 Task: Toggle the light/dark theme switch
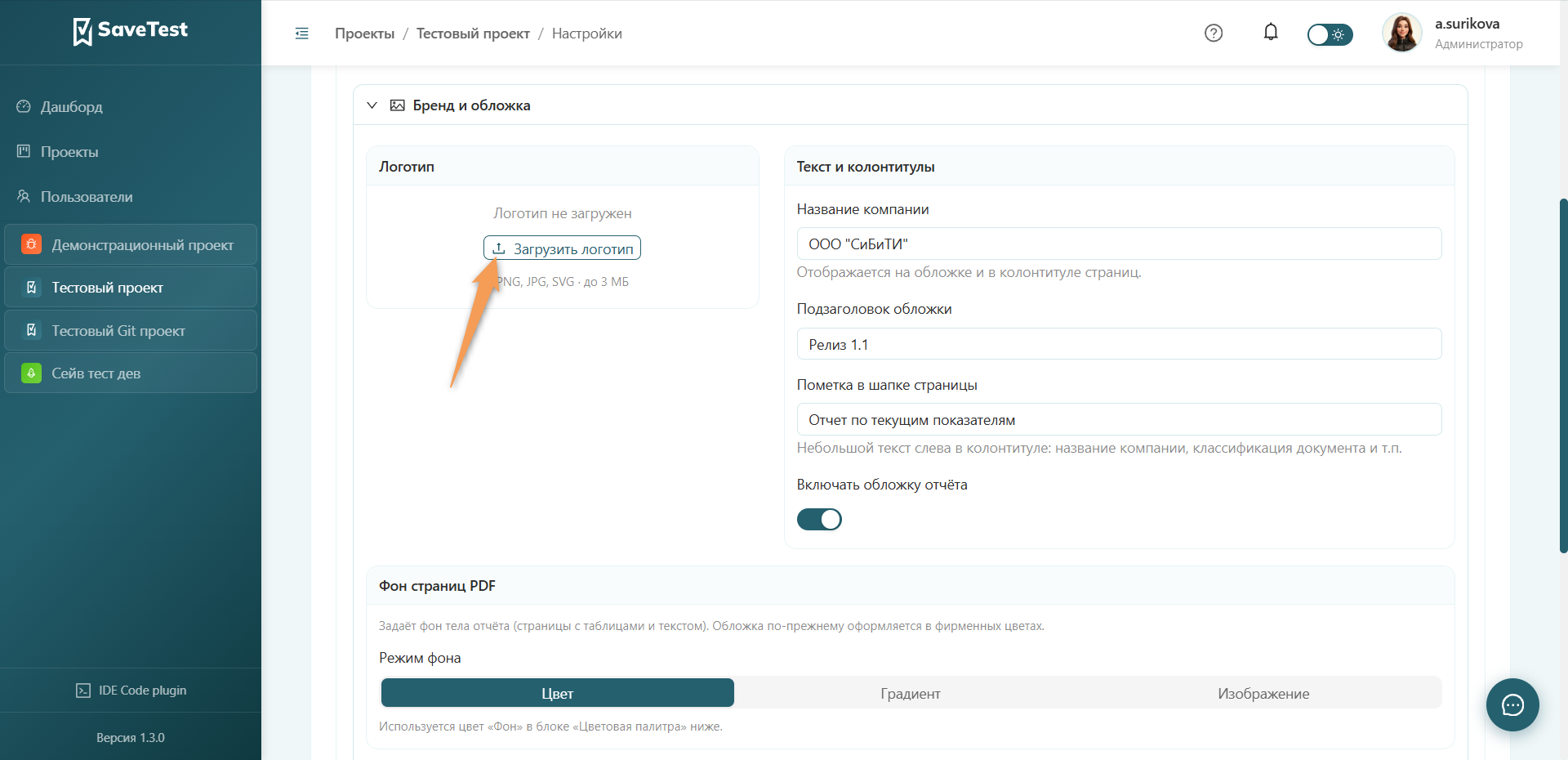1330,34
